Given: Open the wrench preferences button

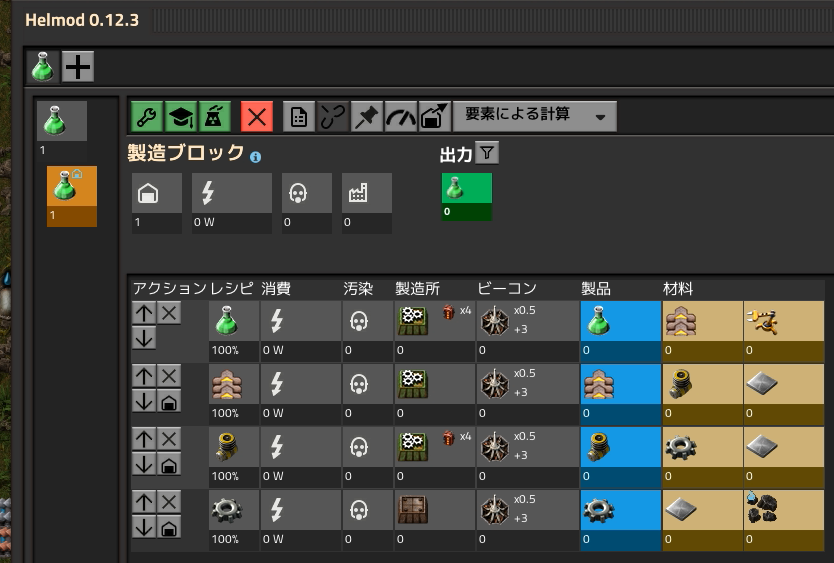Looking at the screenshot, I should pos(147,116).
